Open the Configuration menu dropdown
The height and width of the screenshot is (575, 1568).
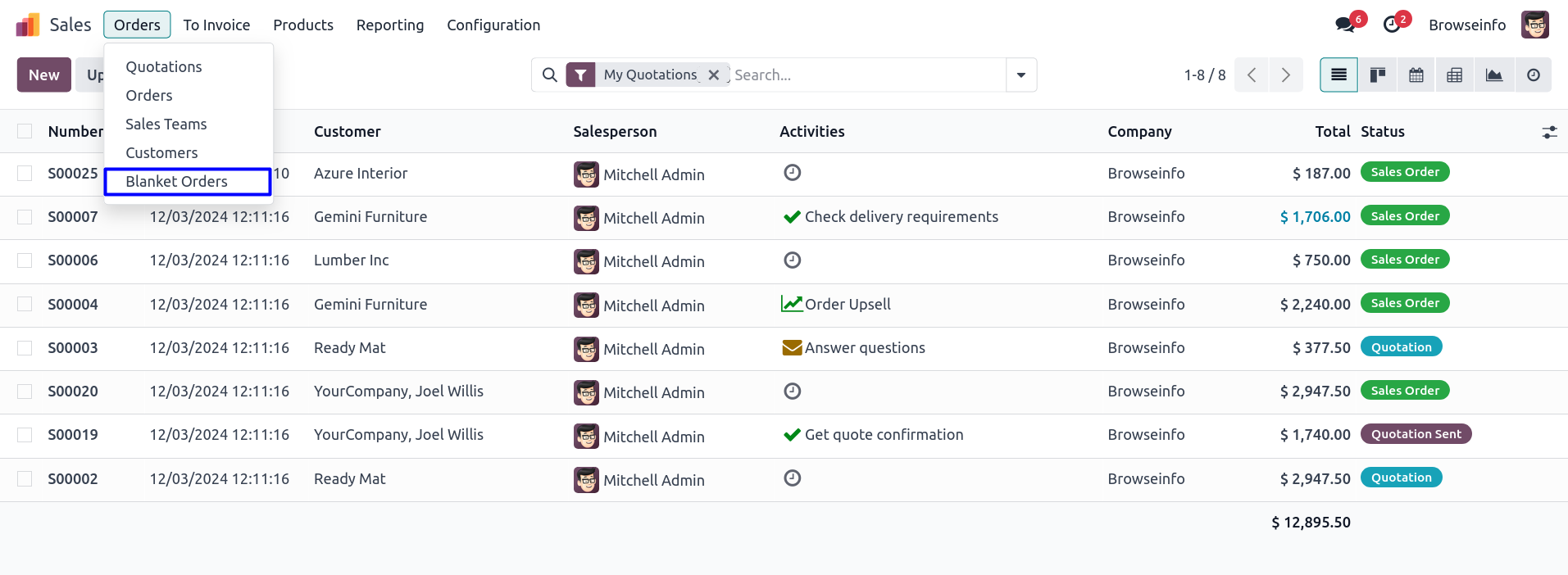[493, 25]
